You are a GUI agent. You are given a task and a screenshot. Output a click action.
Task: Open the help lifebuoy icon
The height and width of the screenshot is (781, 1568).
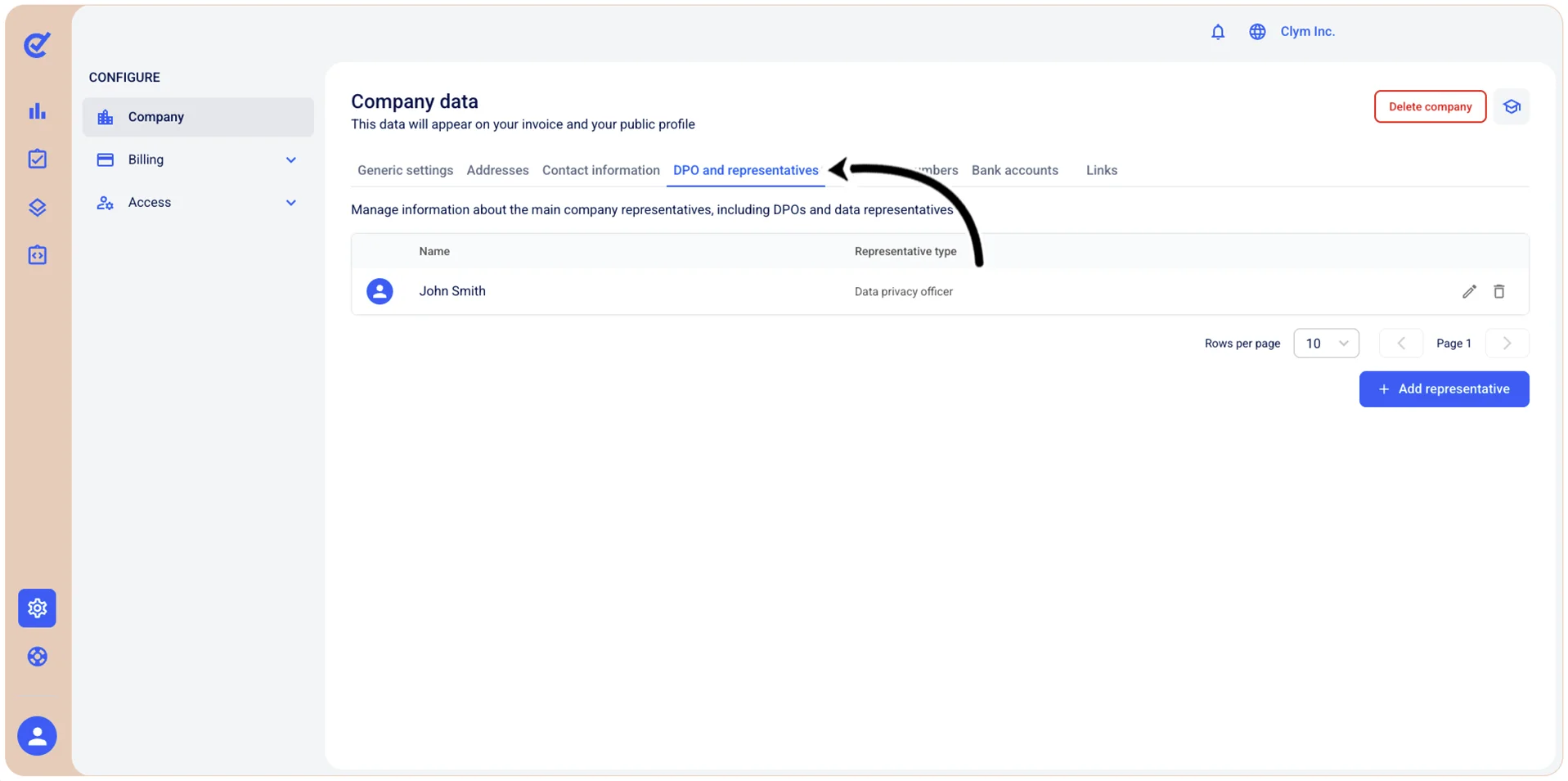[37, 657]
